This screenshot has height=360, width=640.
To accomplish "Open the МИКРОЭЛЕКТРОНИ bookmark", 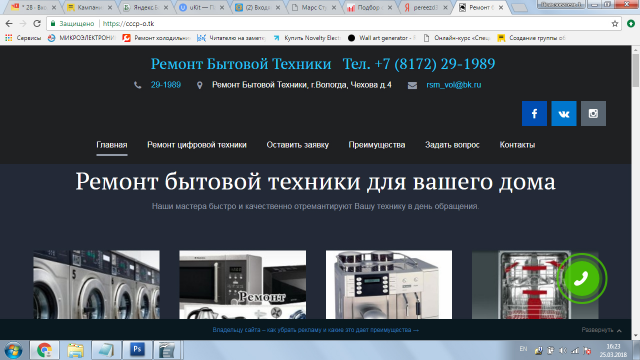I will click(82, 38).
